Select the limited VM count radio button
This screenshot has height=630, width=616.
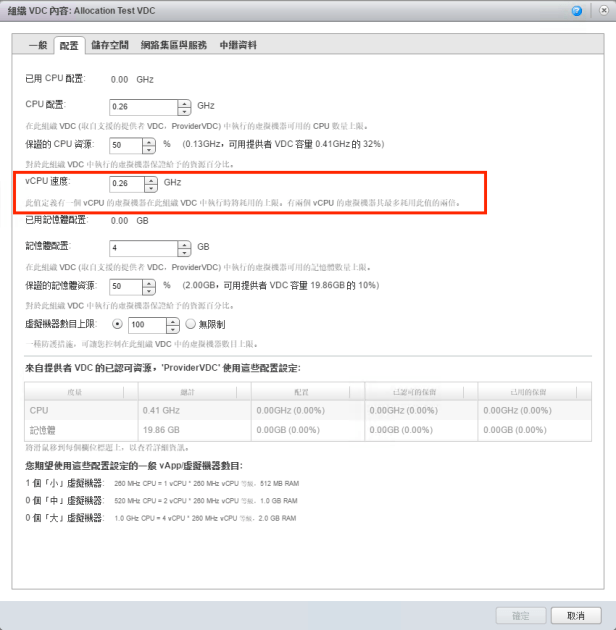pyautogui.click(x=118, y=325)
